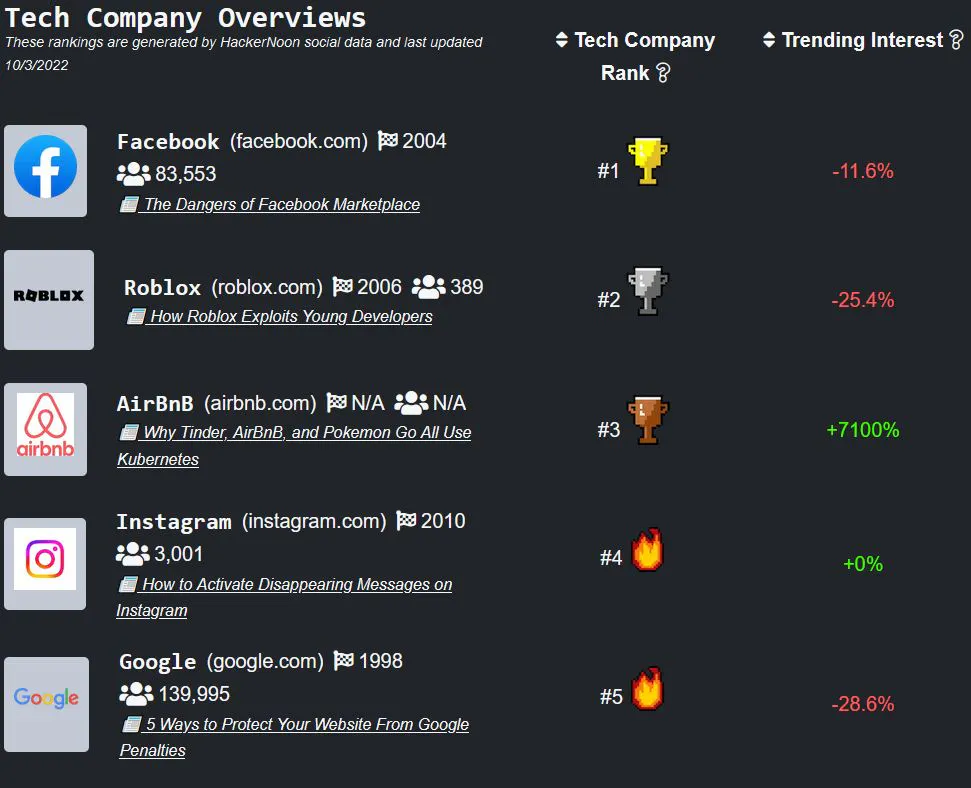Image resolution: width=971 pixels, height=788 pixels.
Task: Open the Disappearing Messages on Instagram article
Action: tap(296, 584)
